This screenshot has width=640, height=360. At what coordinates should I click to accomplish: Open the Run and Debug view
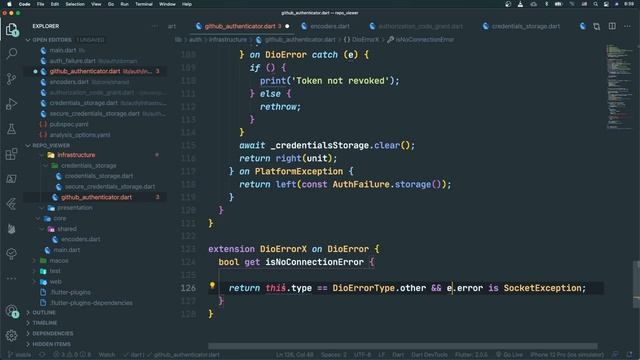pos(11,104)
